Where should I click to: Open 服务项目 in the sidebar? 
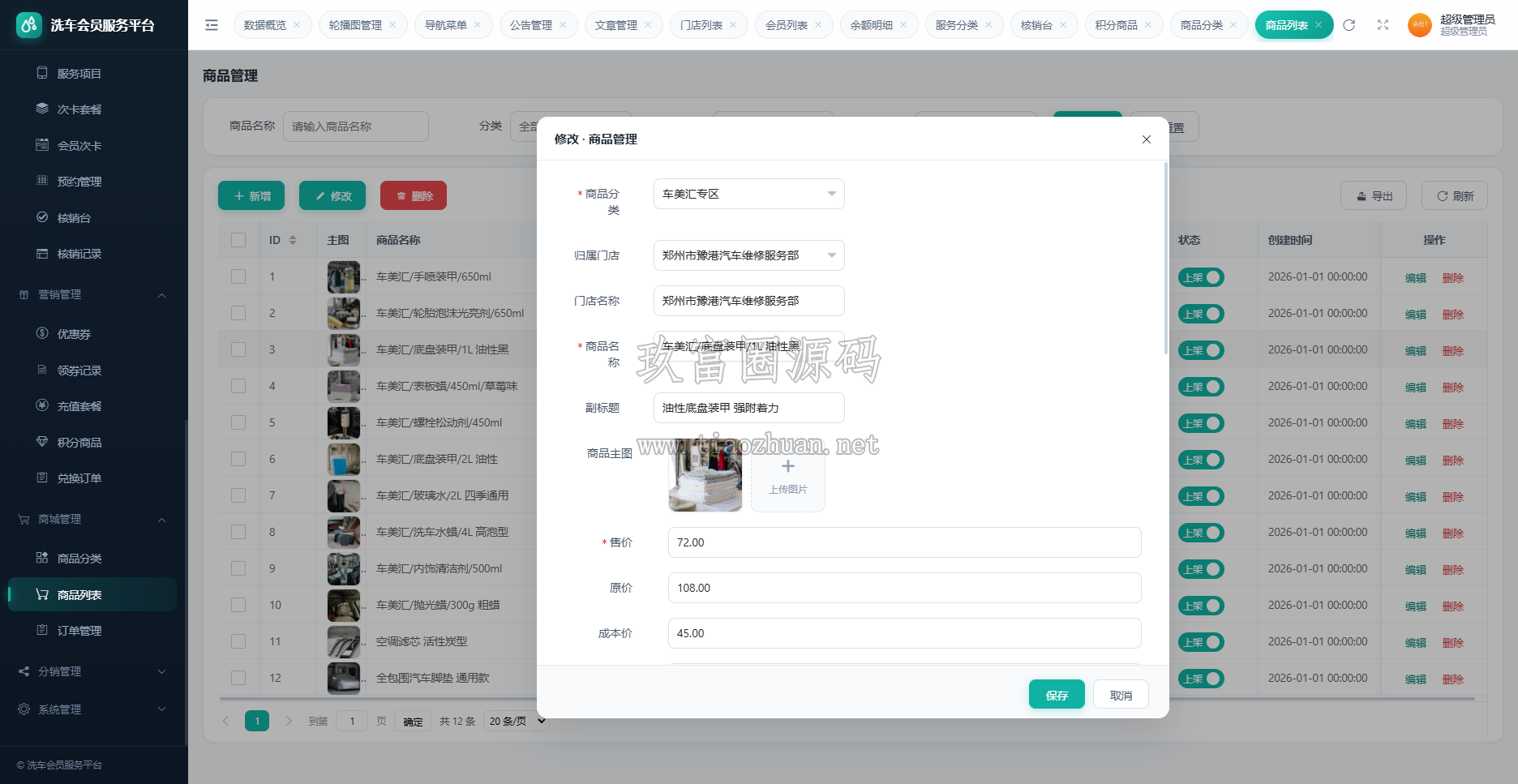79,74
